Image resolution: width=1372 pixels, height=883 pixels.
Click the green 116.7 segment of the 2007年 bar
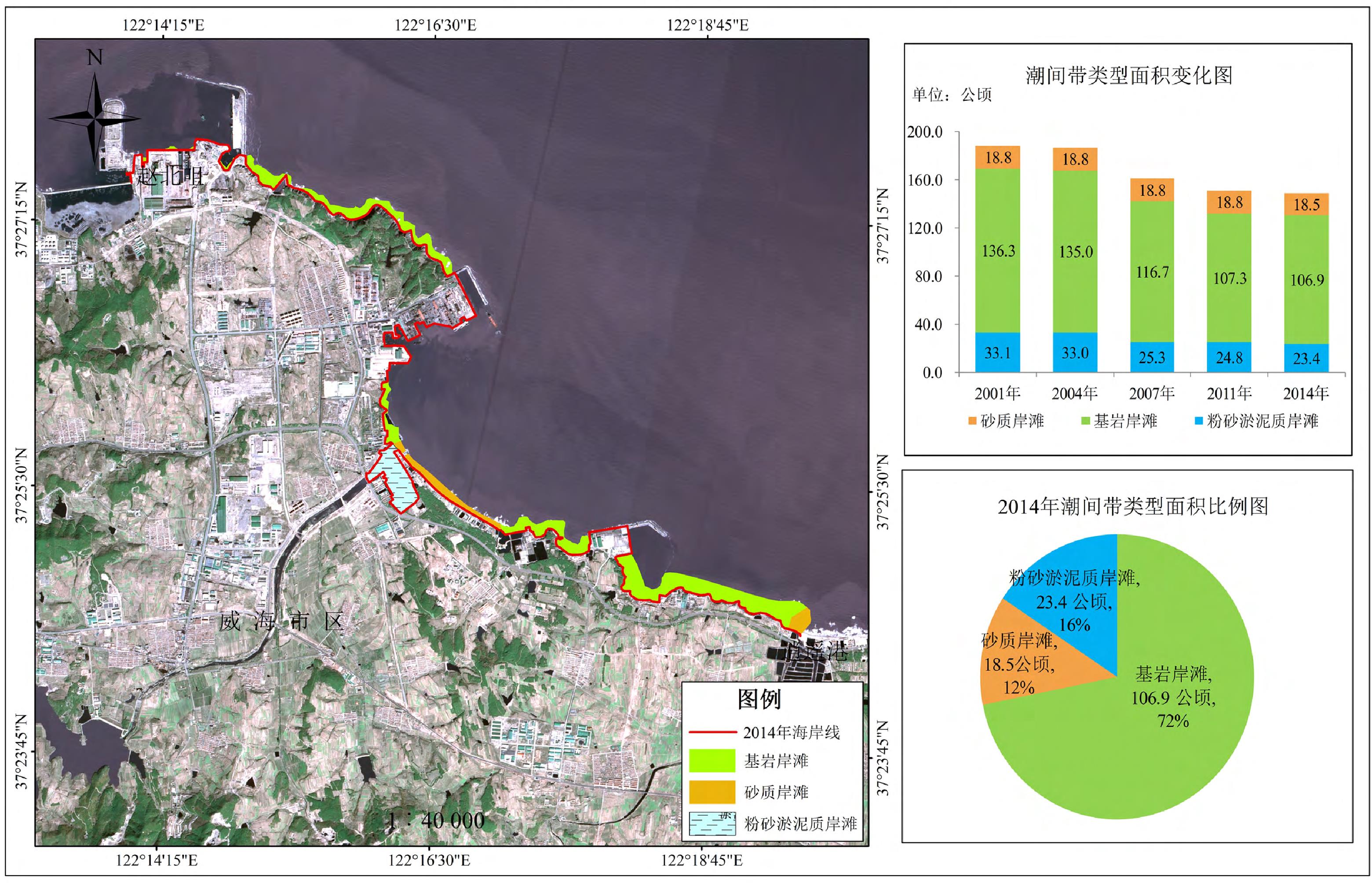pos(1152,272)
